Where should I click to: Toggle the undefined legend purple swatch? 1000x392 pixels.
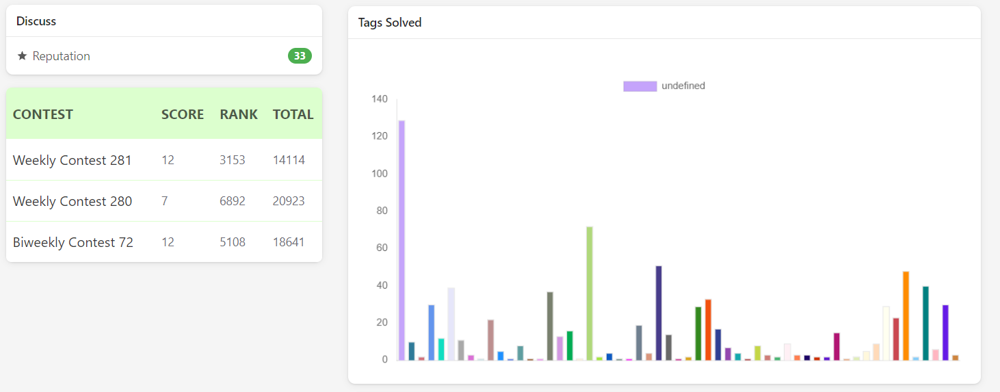coord(640,86)
